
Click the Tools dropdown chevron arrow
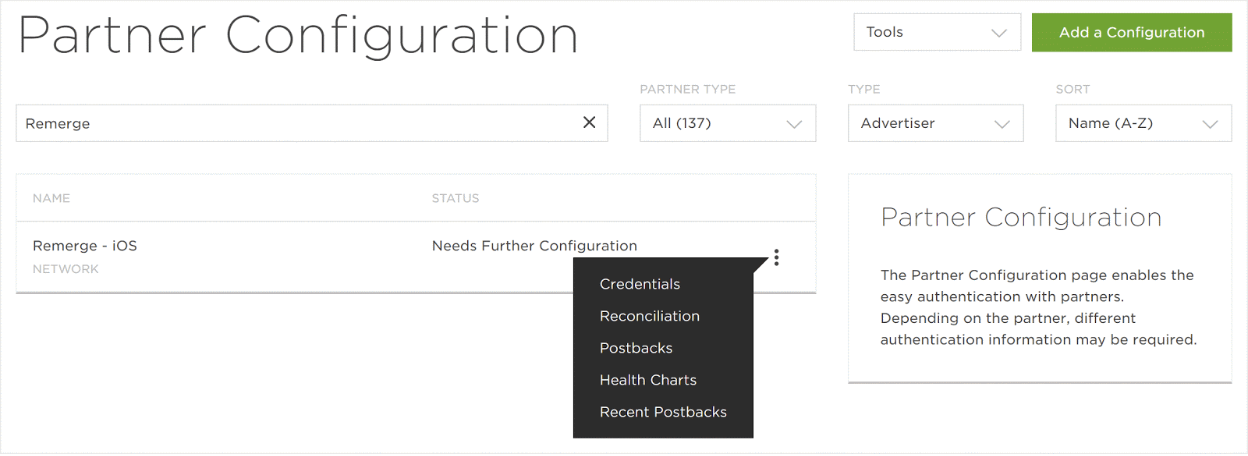(x=998, y=33)
